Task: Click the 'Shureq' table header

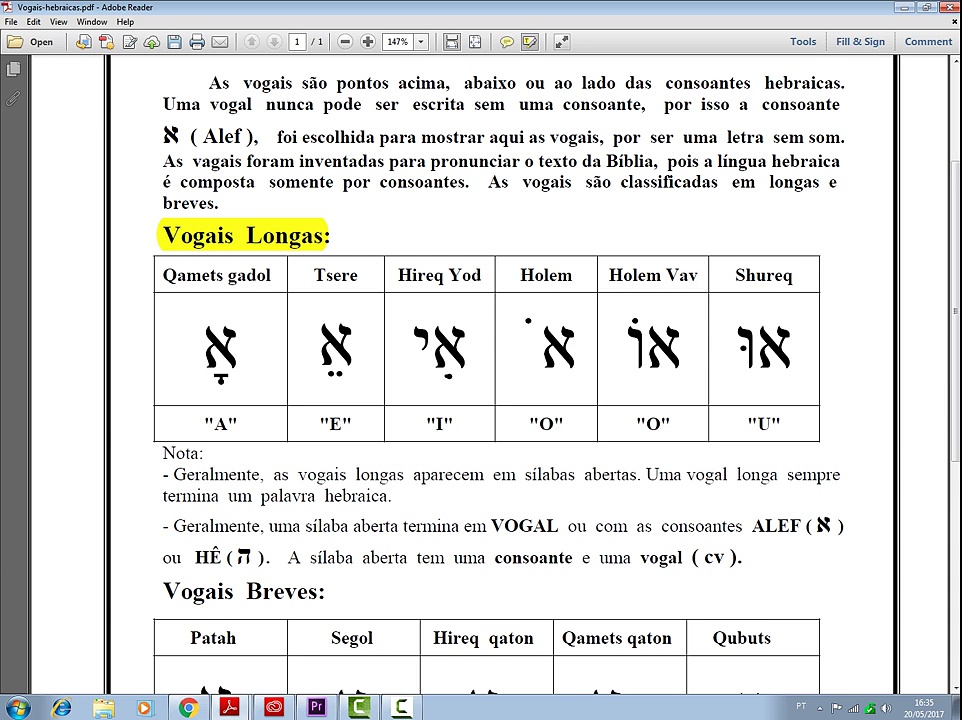Action: point(764,275)
